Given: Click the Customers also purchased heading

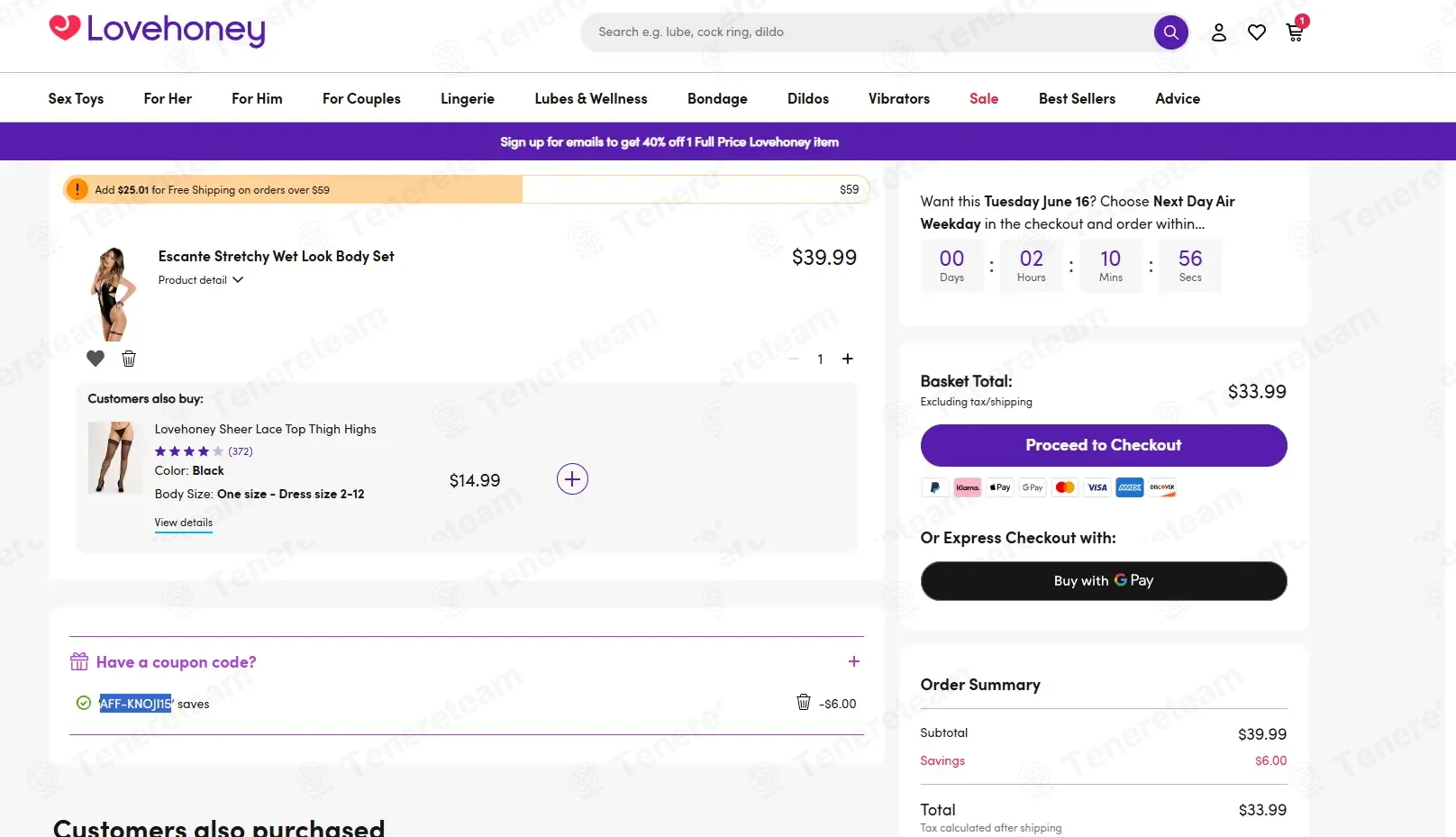Looking at the screenshot, I should pyautogui.click(x=219, y=827).
